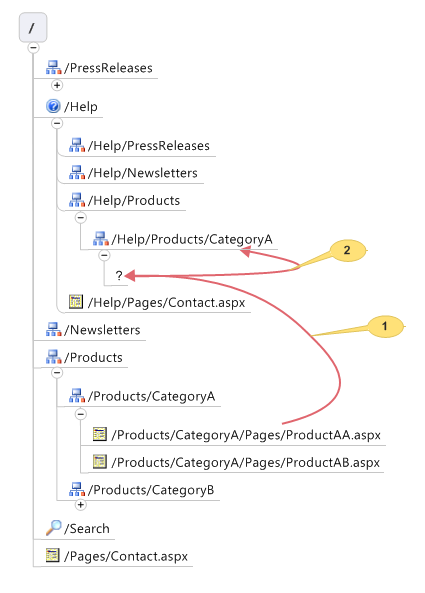Select the /Help/Pages/Contact.aspx label
425x593 pixels.
166,303
